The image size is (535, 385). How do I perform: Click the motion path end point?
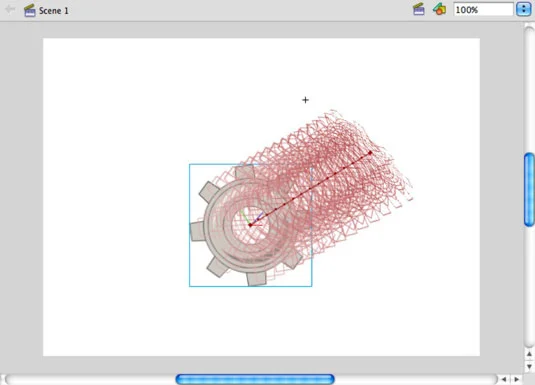click(371, 153)
